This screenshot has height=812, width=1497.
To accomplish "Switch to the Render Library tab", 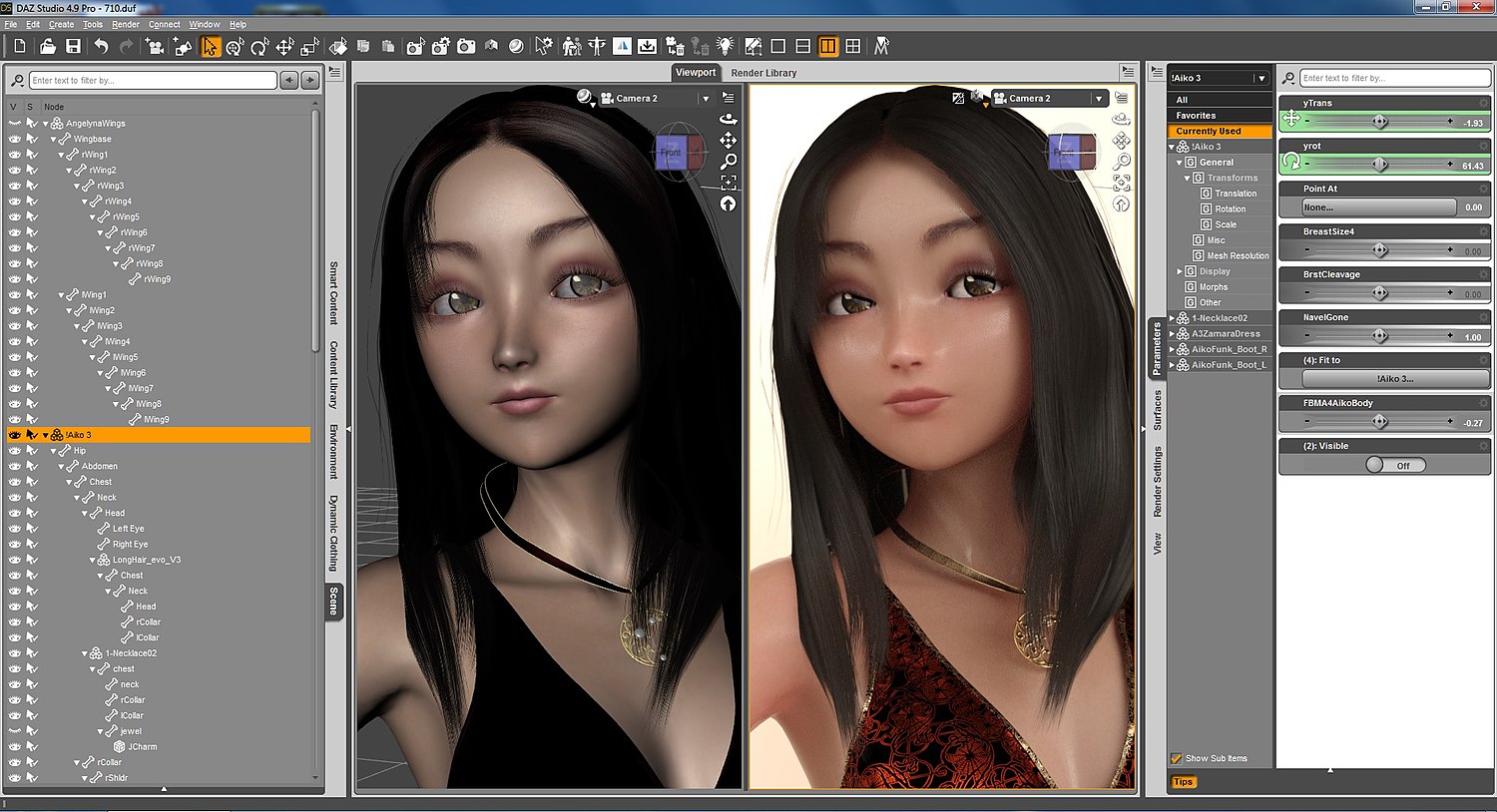I will (765, 72).
